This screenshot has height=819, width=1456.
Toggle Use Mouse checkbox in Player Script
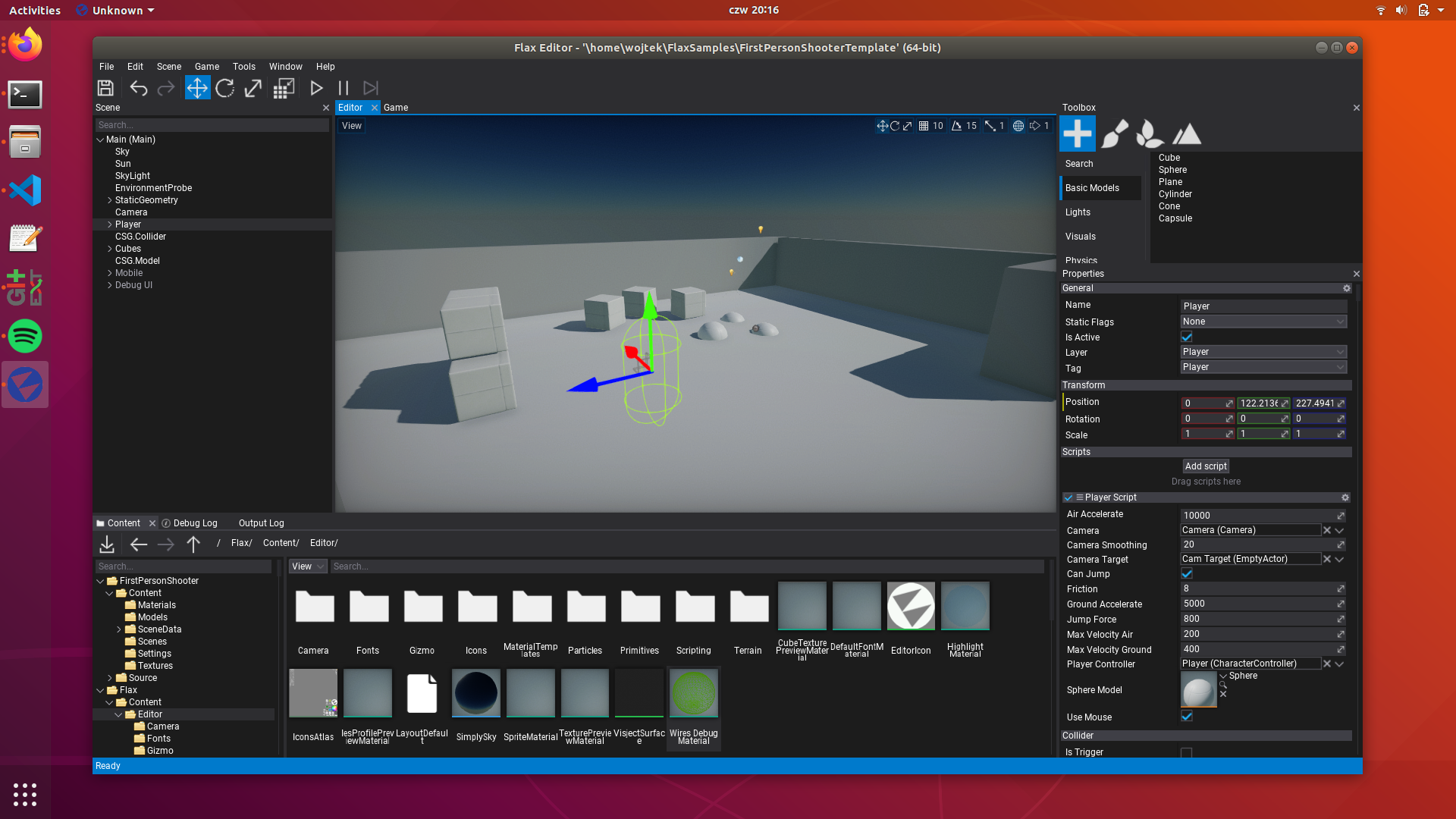[1187, 716]
